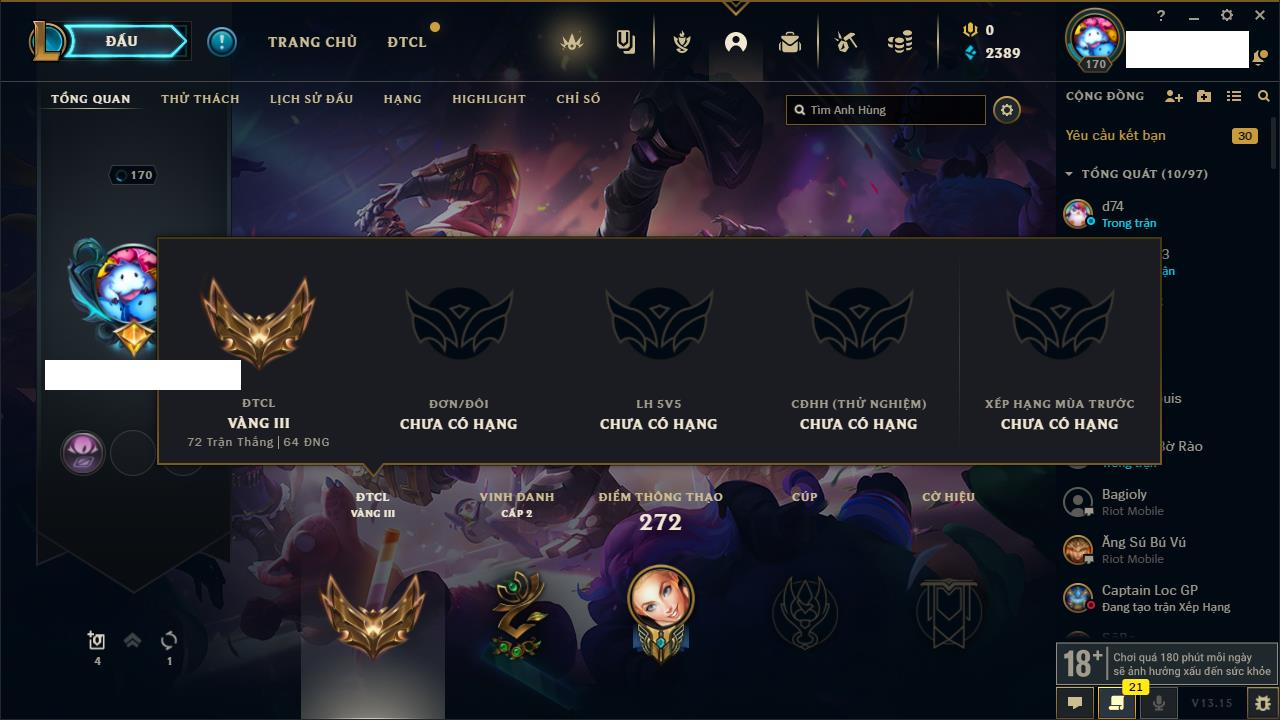Open the Store coins icon
Image resolution: width=1280 pixels, height=720 pixels.
click(x=900, y=42)
